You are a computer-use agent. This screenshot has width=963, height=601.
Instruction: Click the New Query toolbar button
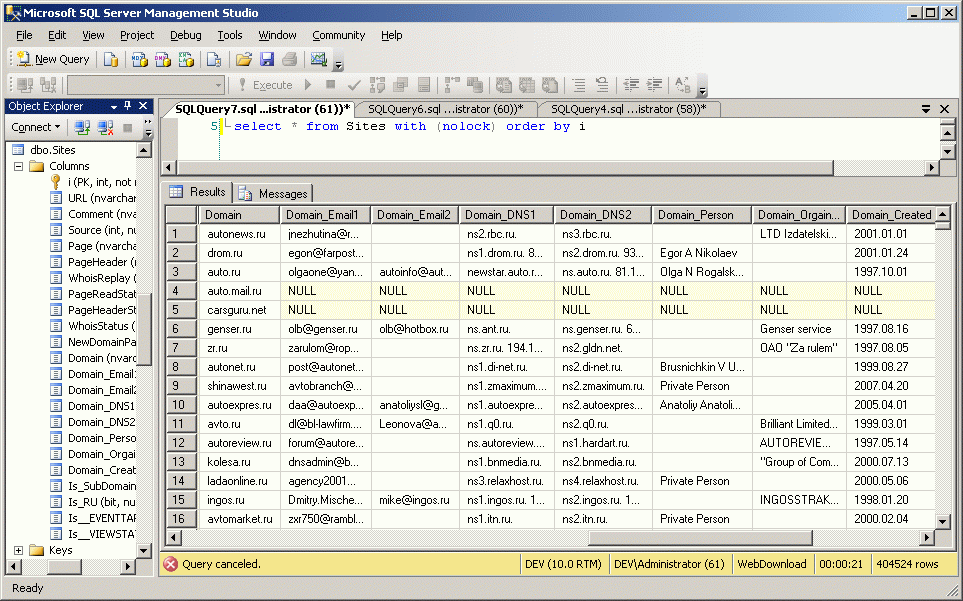click(53, 60)
